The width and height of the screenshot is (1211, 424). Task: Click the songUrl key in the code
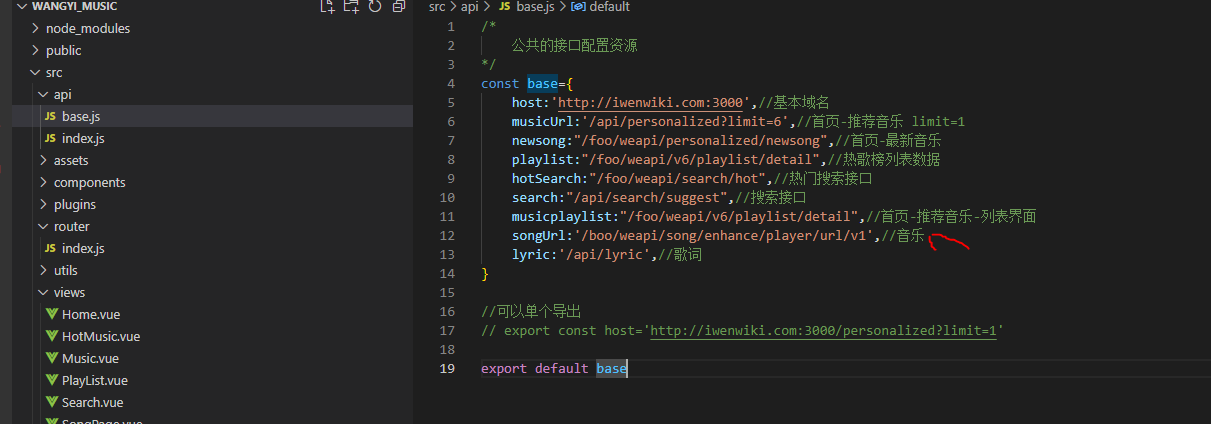pyautogui.click(x=538, y=236)
